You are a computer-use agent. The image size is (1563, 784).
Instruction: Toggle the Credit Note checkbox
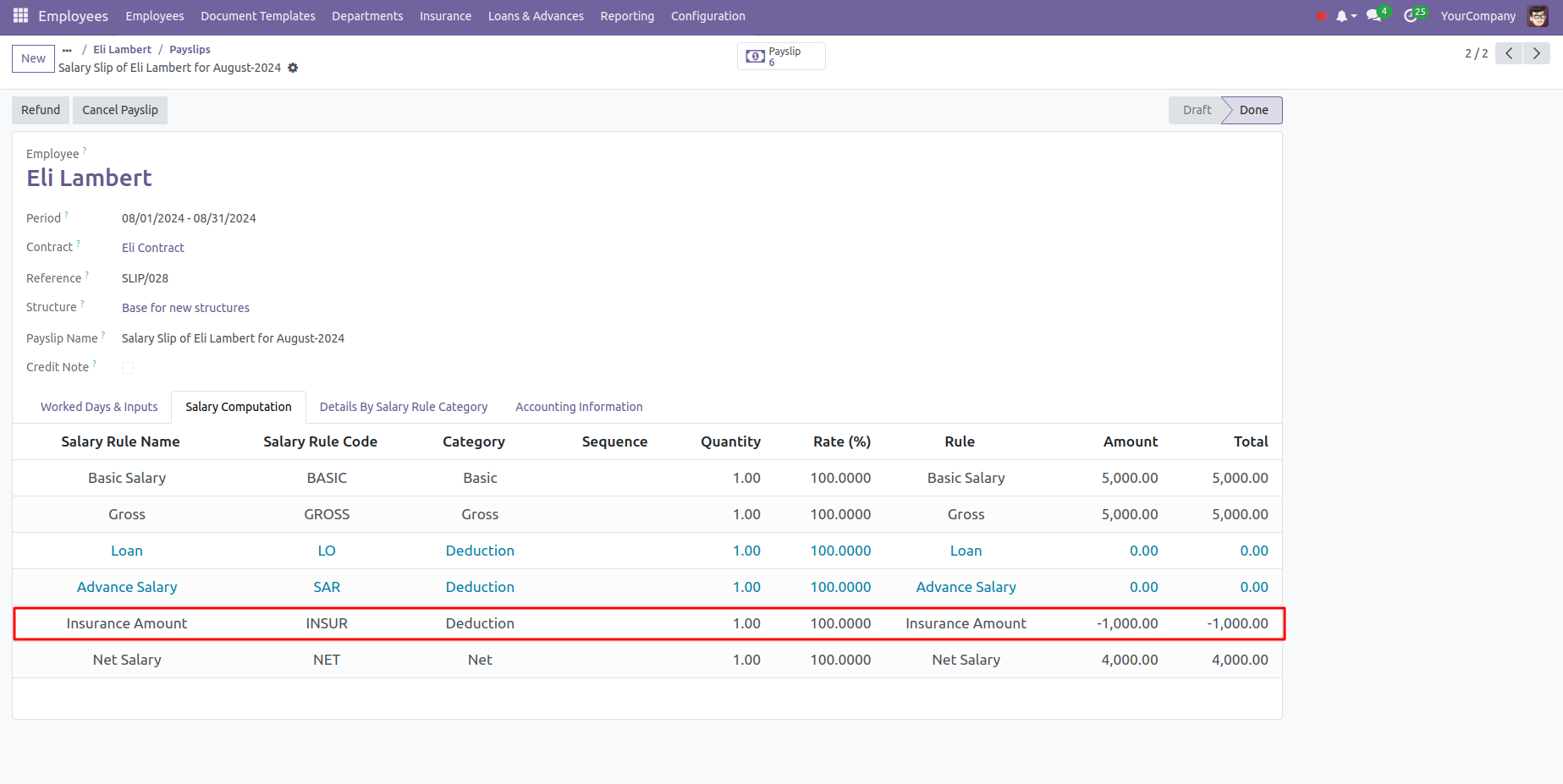tap(128, 368)
